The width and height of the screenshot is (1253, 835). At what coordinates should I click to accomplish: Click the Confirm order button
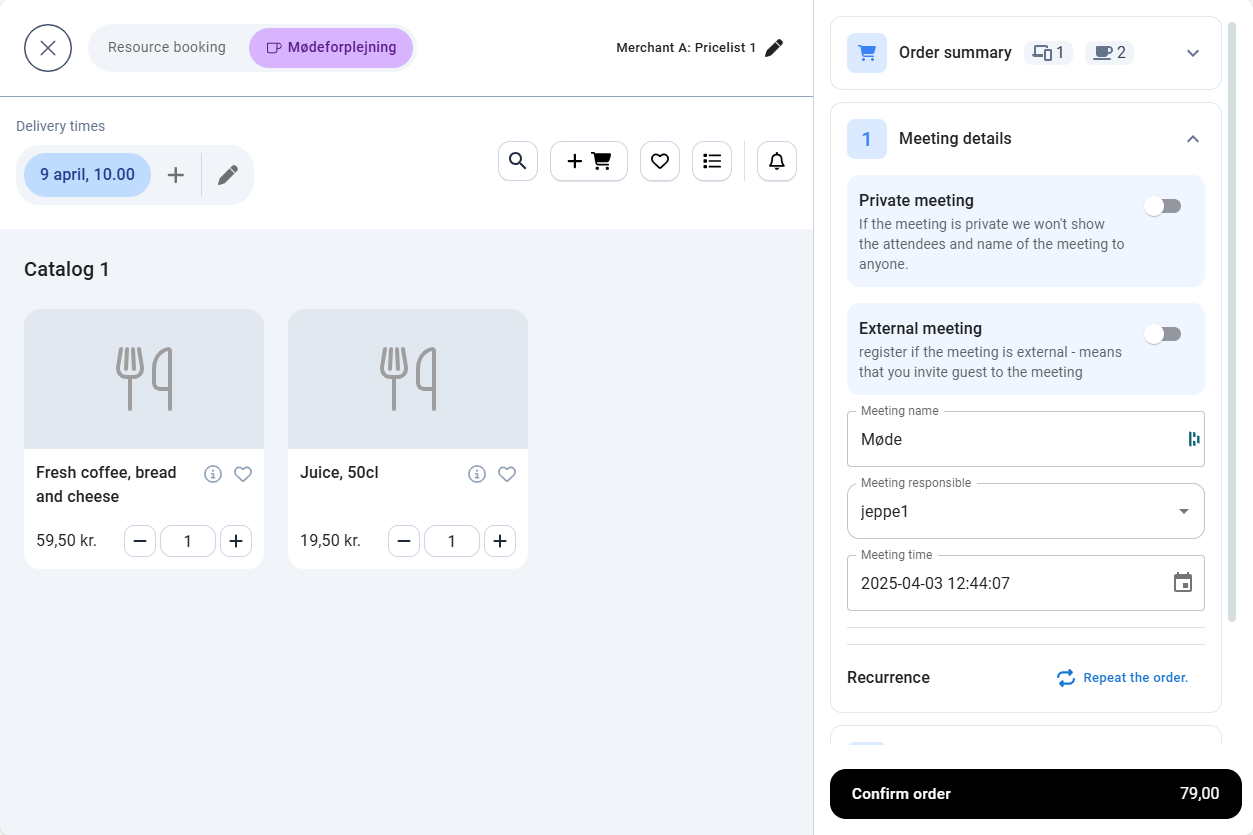[1036, 794]
